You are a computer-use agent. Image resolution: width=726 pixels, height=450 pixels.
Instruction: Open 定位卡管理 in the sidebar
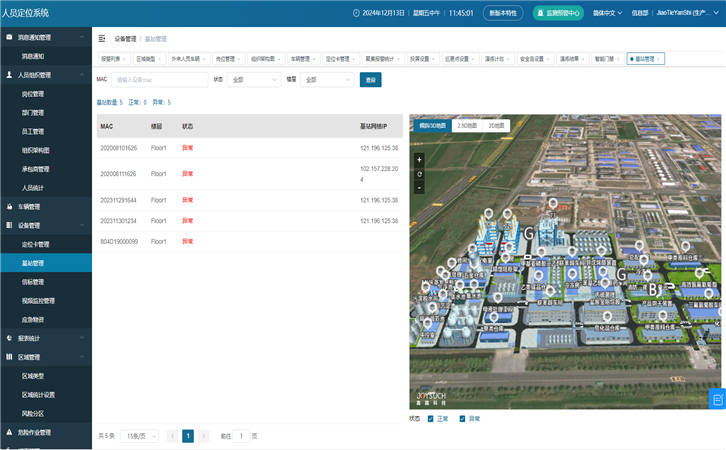coord(36,244)
